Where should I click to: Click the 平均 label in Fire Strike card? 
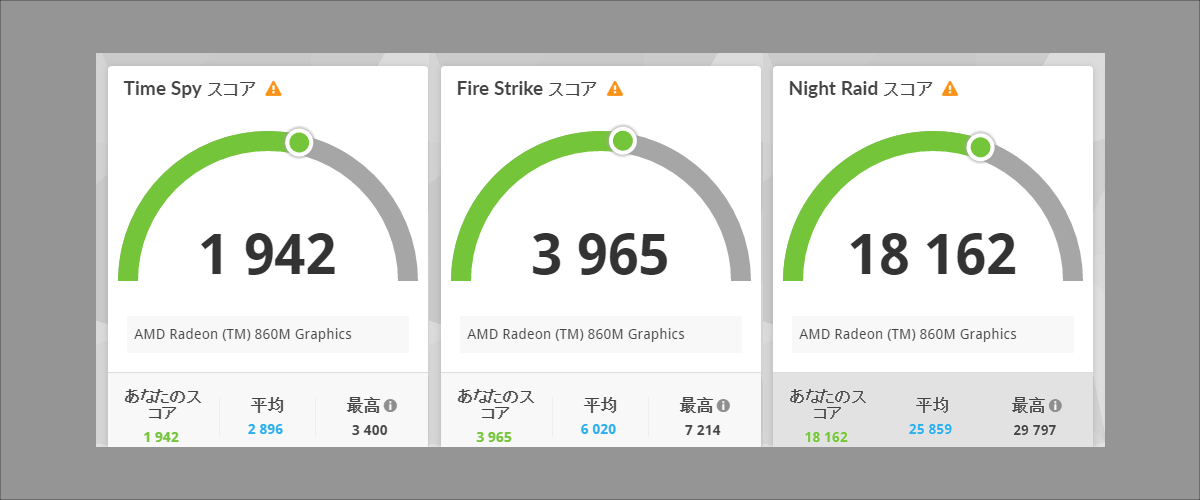coord(600,406)
